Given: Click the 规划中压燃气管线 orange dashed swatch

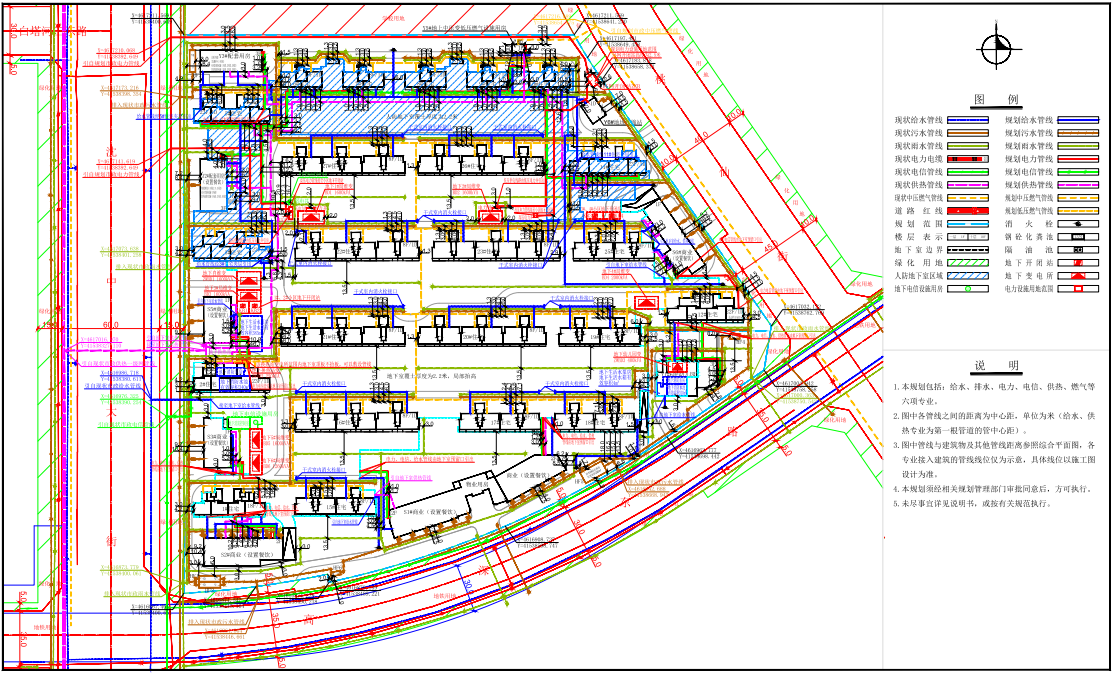Looking at the screenshot, I should coord(1079,198).
